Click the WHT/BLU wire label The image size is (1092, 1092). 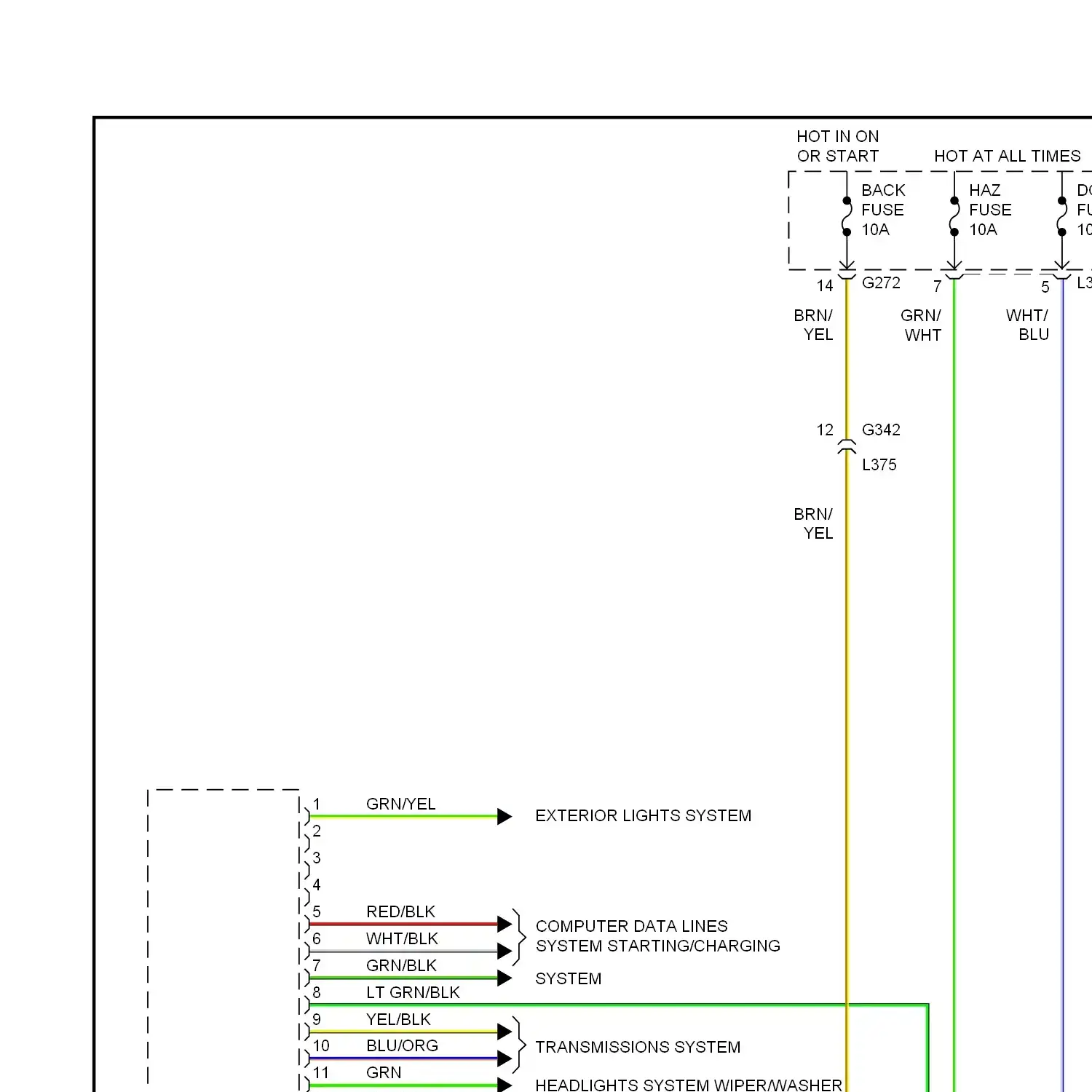[x=1027, y=325]
